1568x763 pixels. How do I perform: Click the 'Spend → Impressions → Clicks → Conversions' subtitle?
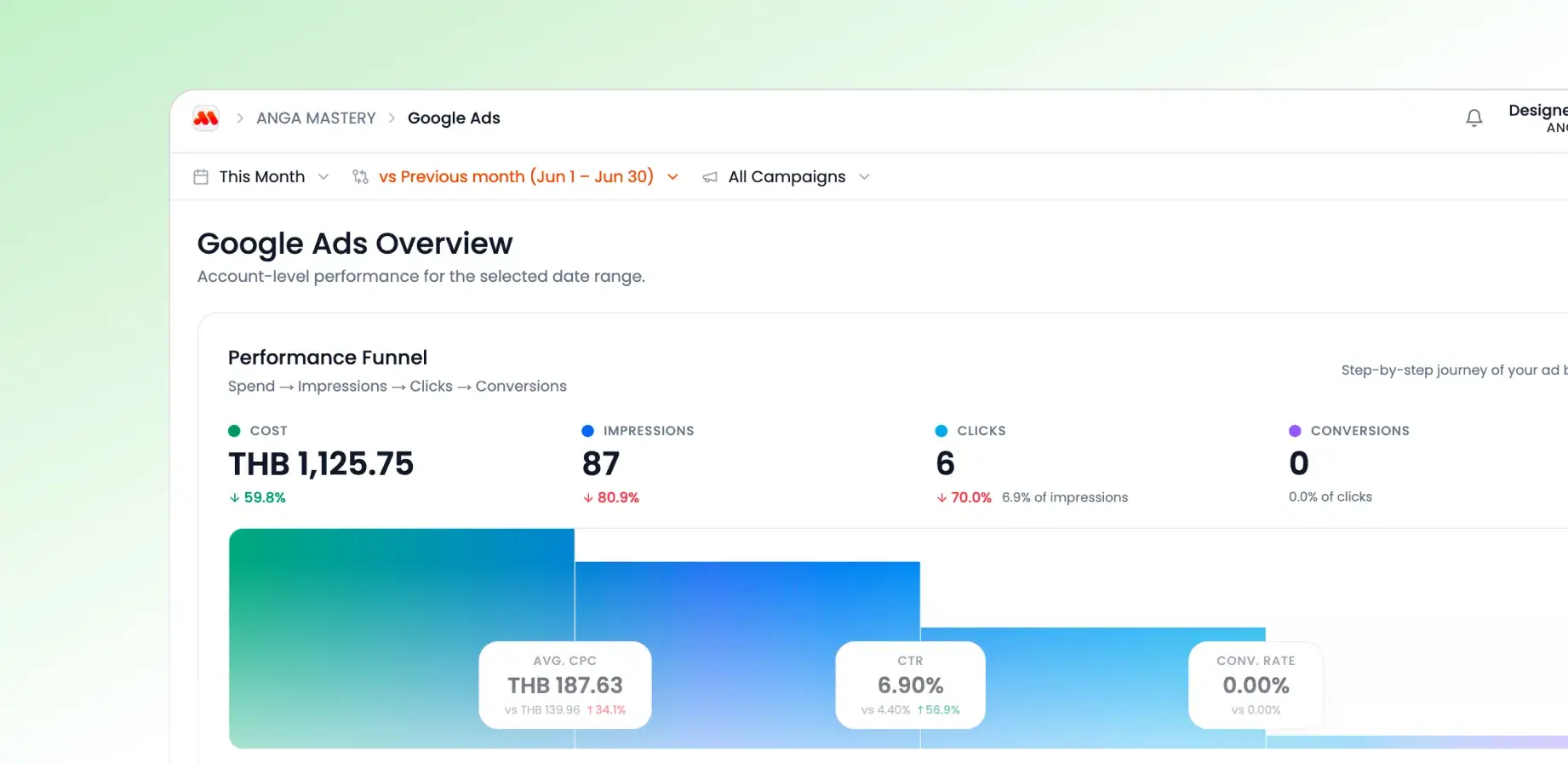pyautogui.click(x=398, y=387)
